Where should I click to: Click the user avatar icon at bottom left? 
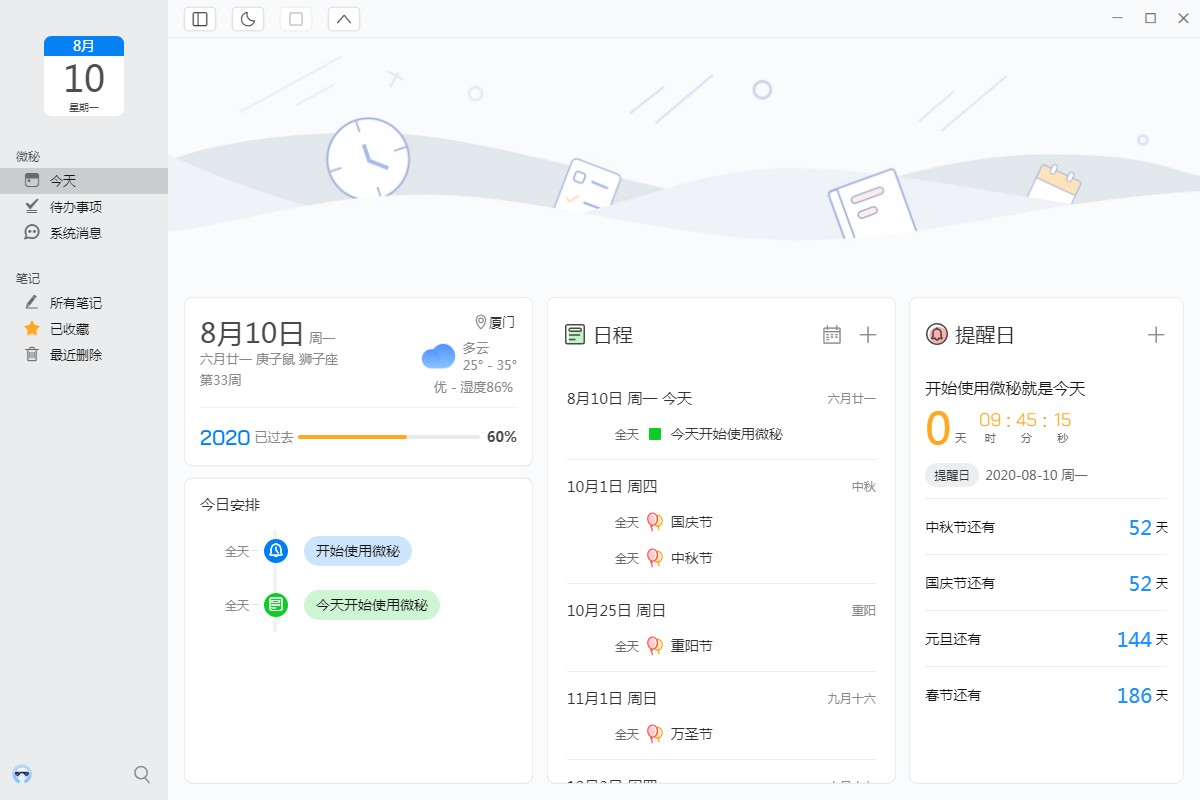click(22, 774)
